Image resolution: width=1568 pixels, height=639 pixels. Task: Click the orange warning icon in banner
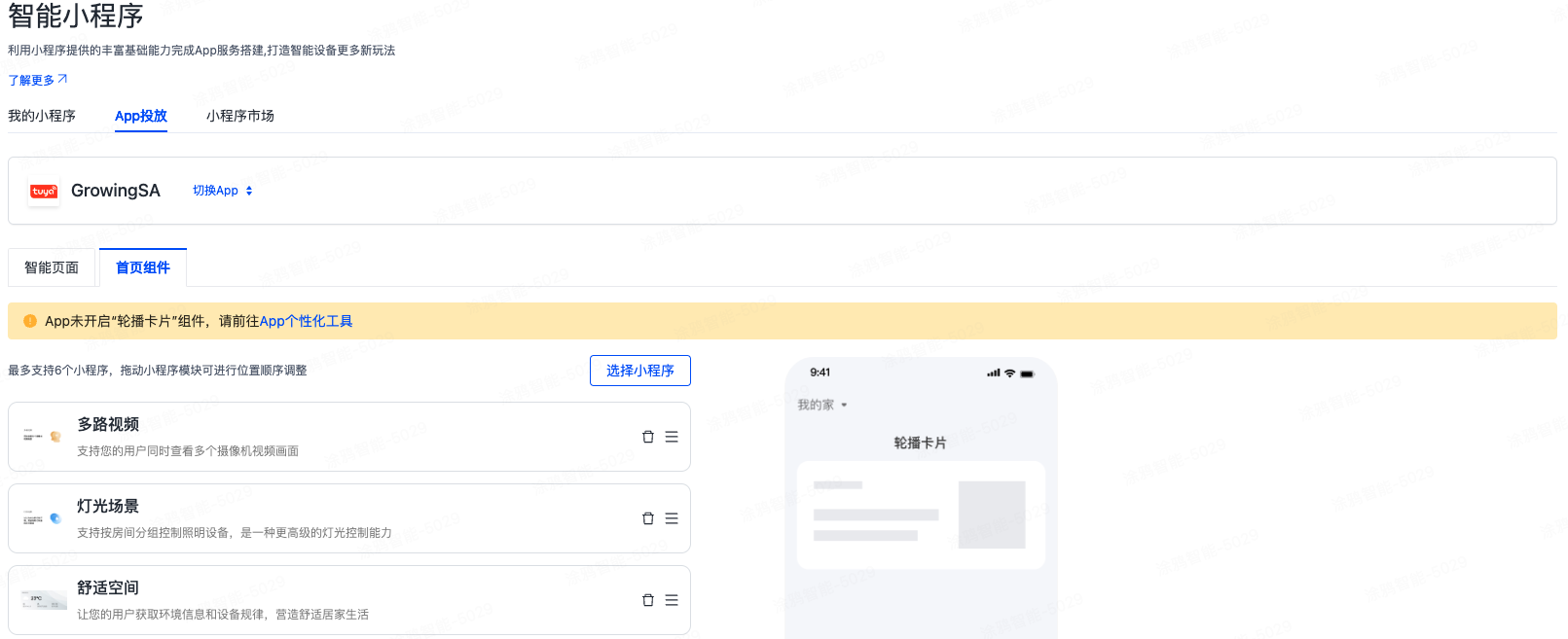coord(29,321)
